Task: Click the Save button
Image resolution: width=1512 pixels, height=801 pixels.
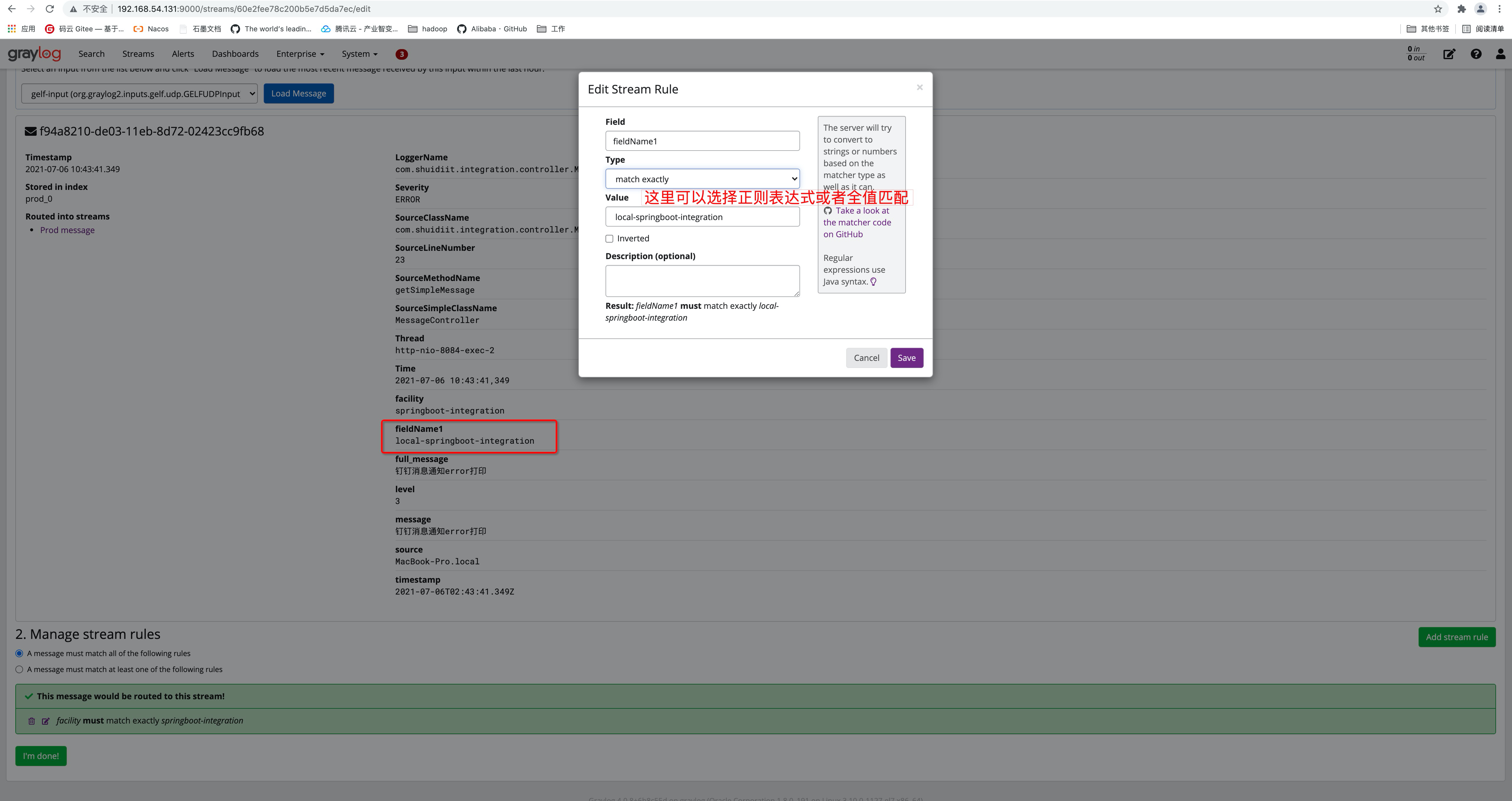Action: pos(906,357)
